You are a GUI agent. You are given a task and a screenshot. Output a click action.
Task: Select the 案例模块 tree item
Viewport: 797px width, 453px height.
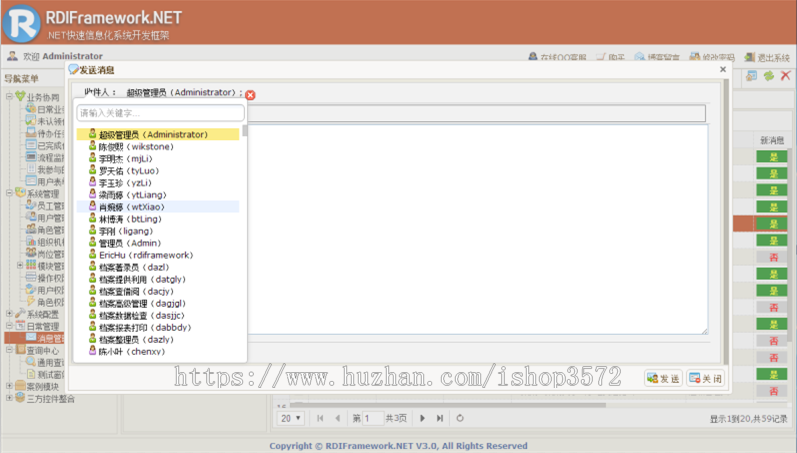tap(43, 386)
